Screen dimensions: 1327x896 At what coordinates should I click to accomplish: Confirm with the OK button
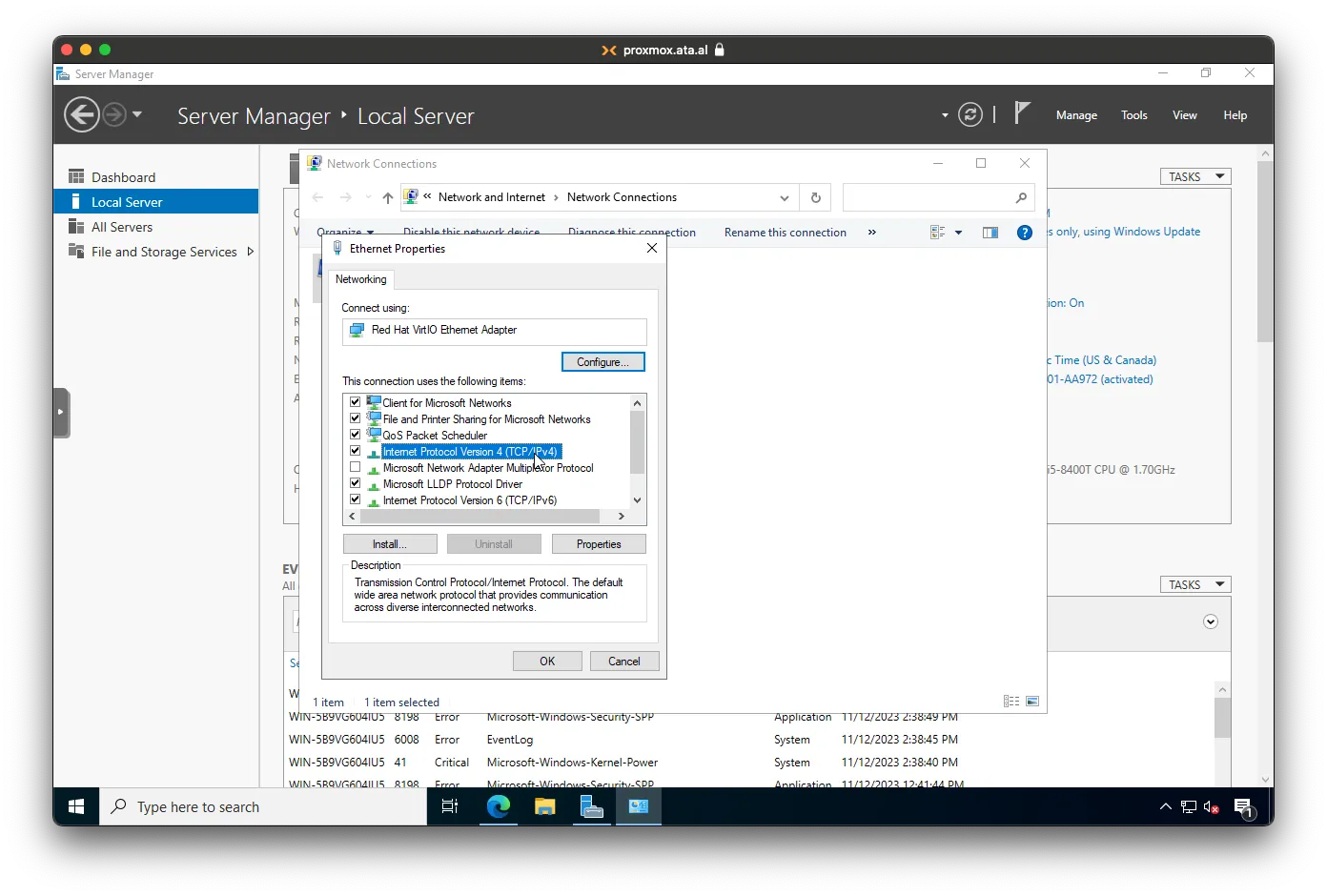click(x=547, y=662)
